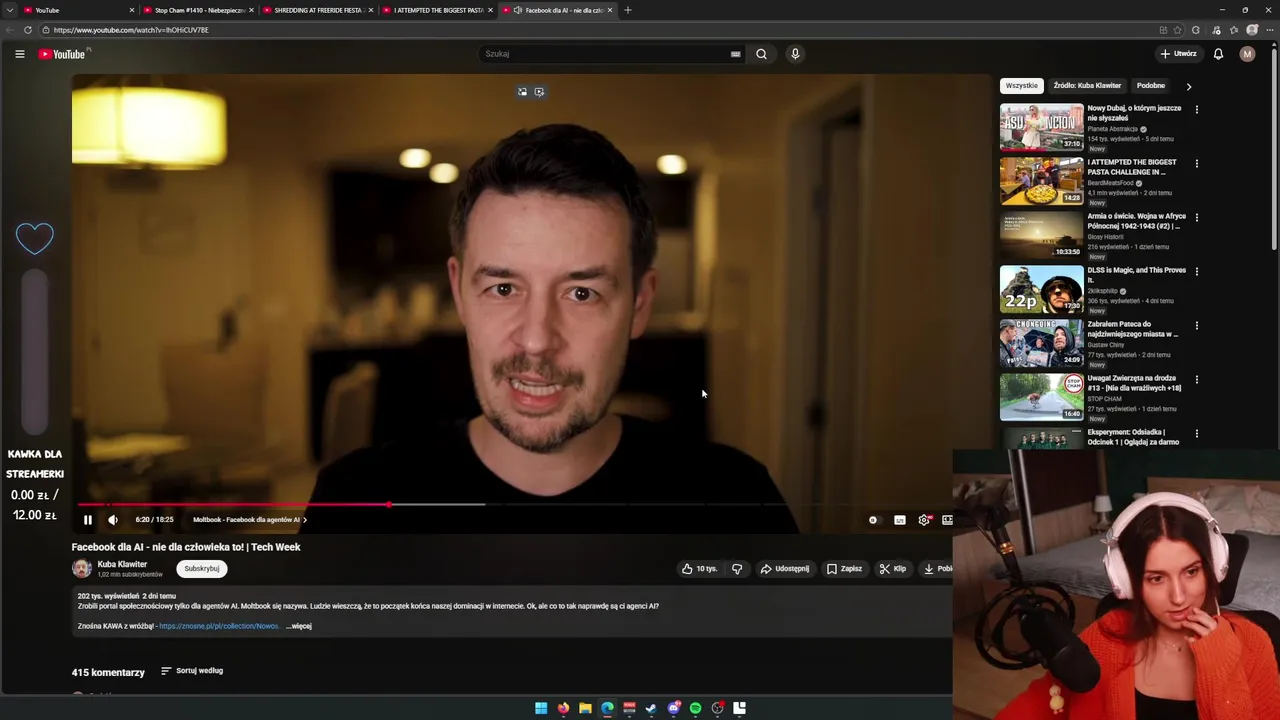This screenshot has height=720, width=1280.
Task: Open BIGGEST PASTA CHALLENGE video thumbnail
Action: click(x=1041, y=181)
